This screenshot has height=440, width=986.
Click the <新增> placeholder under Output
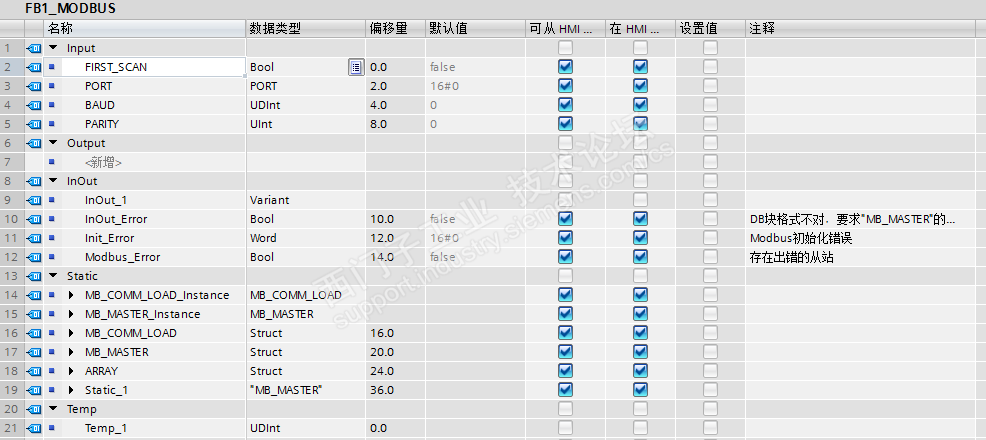click(103, 162)
